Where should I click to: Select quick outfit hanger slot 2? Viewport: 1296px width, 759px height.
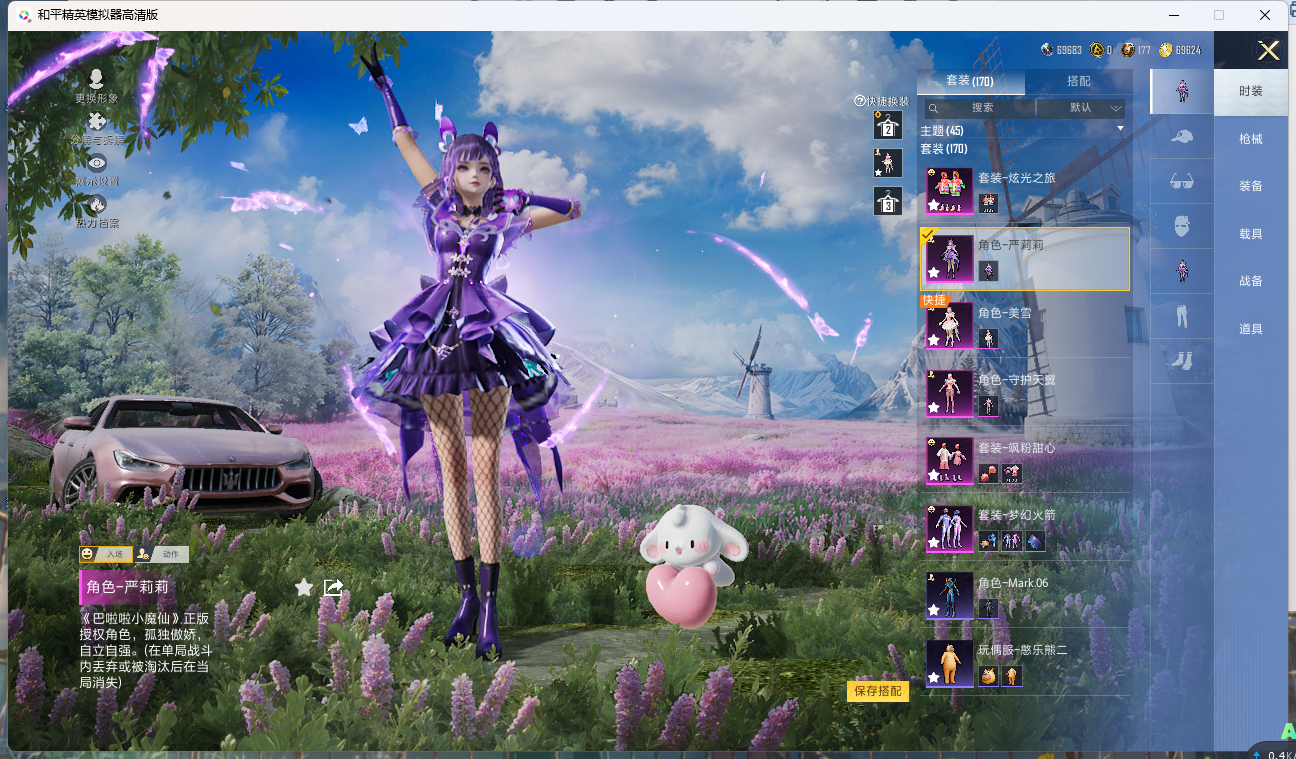888,125
